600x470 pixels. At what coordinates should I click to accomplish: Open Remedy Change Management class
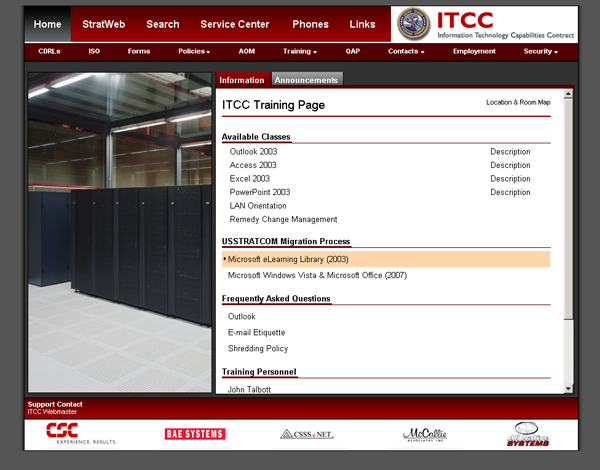283,219
